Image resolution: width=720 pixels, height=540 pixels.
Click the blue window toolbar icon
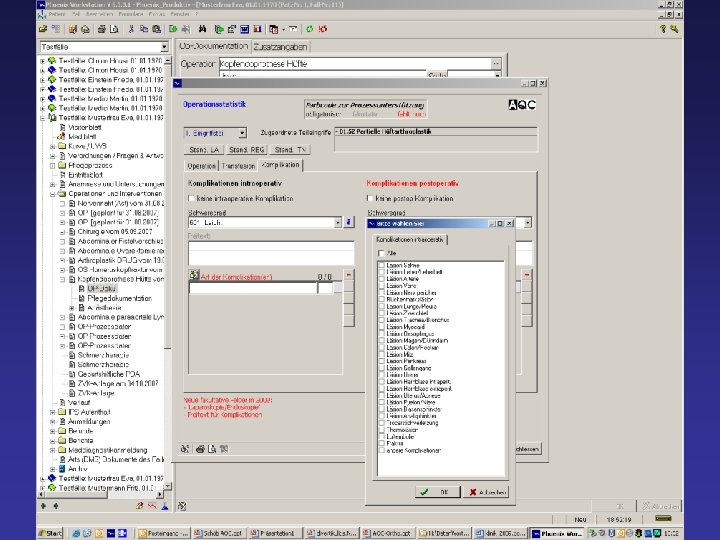(x=244, y=29)
